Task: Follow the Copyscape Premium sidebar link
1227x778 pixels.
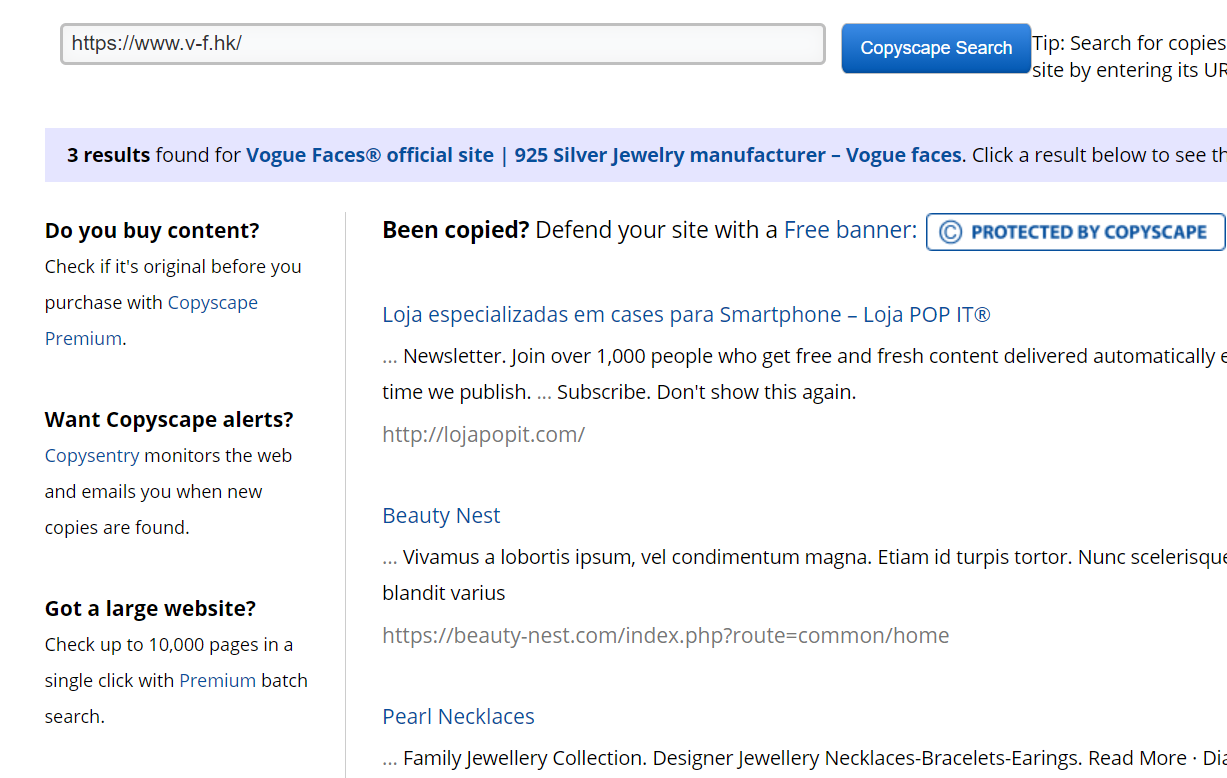Action: (x=151, y=320)
